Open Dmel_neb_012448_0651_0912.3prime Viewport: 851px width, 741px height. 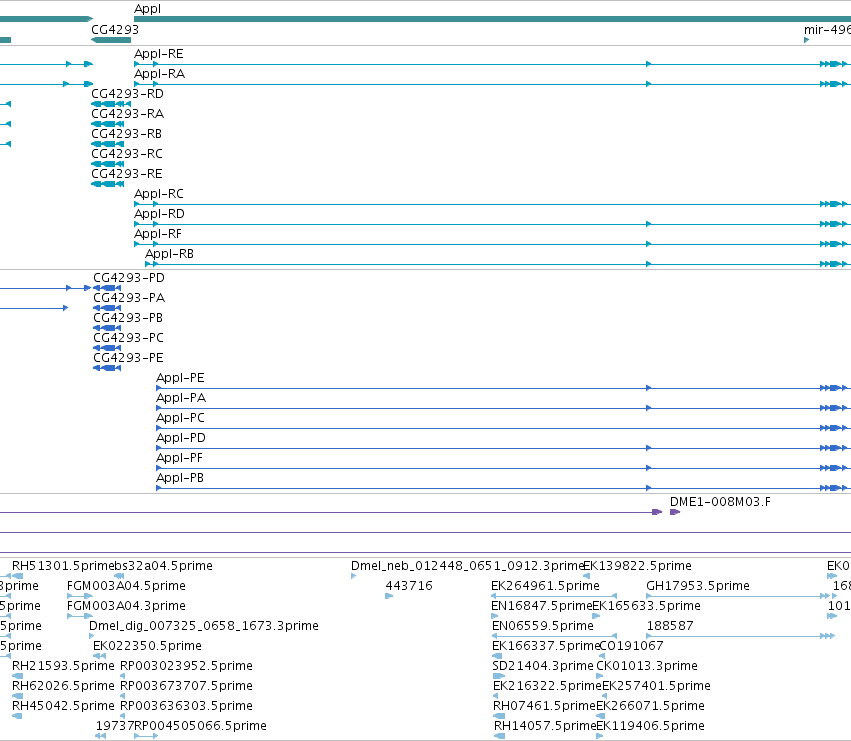click(x=467, y=566)
